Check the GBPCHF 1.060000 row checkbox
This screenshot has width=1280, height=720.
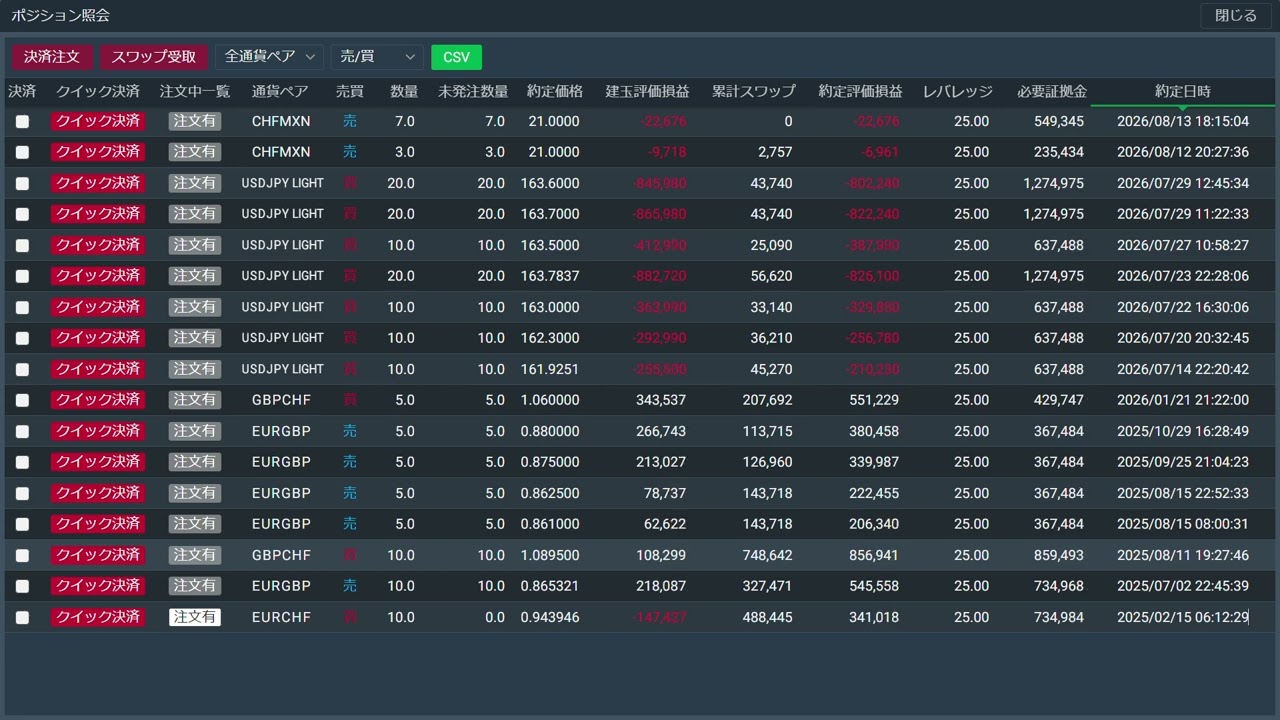tap(22, 401)
